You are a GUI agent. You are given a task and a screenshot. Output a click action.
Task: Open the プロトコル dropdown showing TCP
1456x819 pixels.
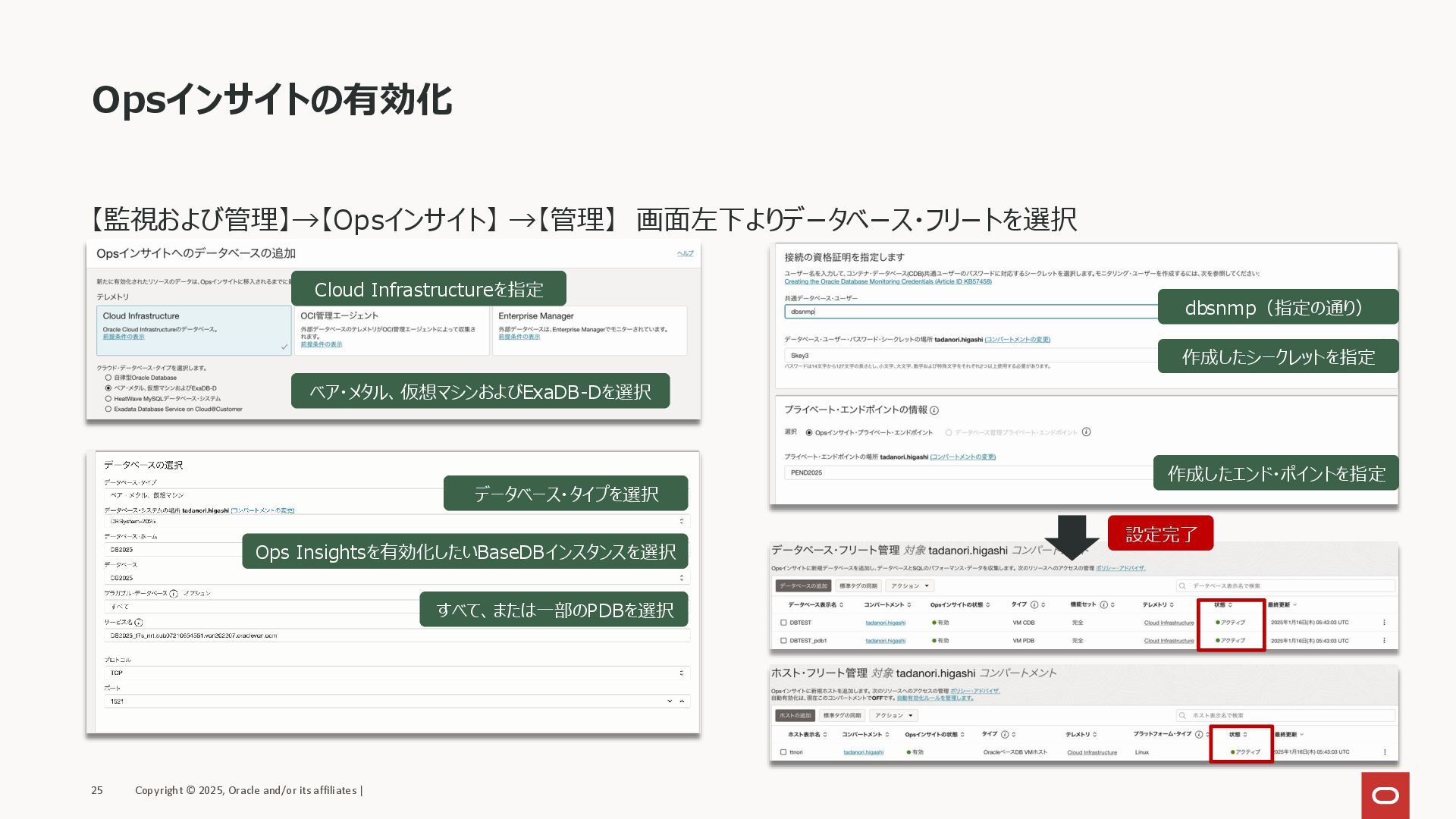(397, 673)
